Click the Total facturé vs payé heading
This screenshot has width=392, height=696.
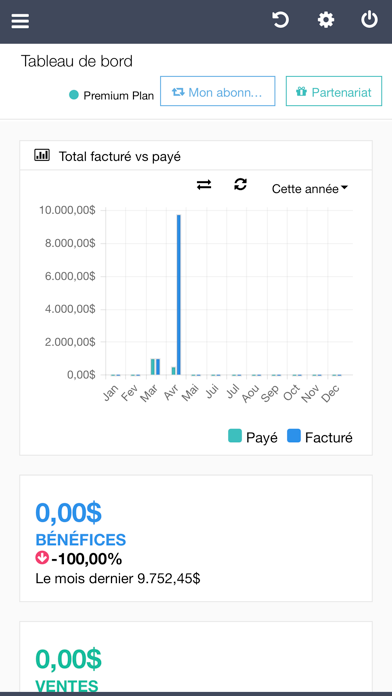[x=120, y=156]
